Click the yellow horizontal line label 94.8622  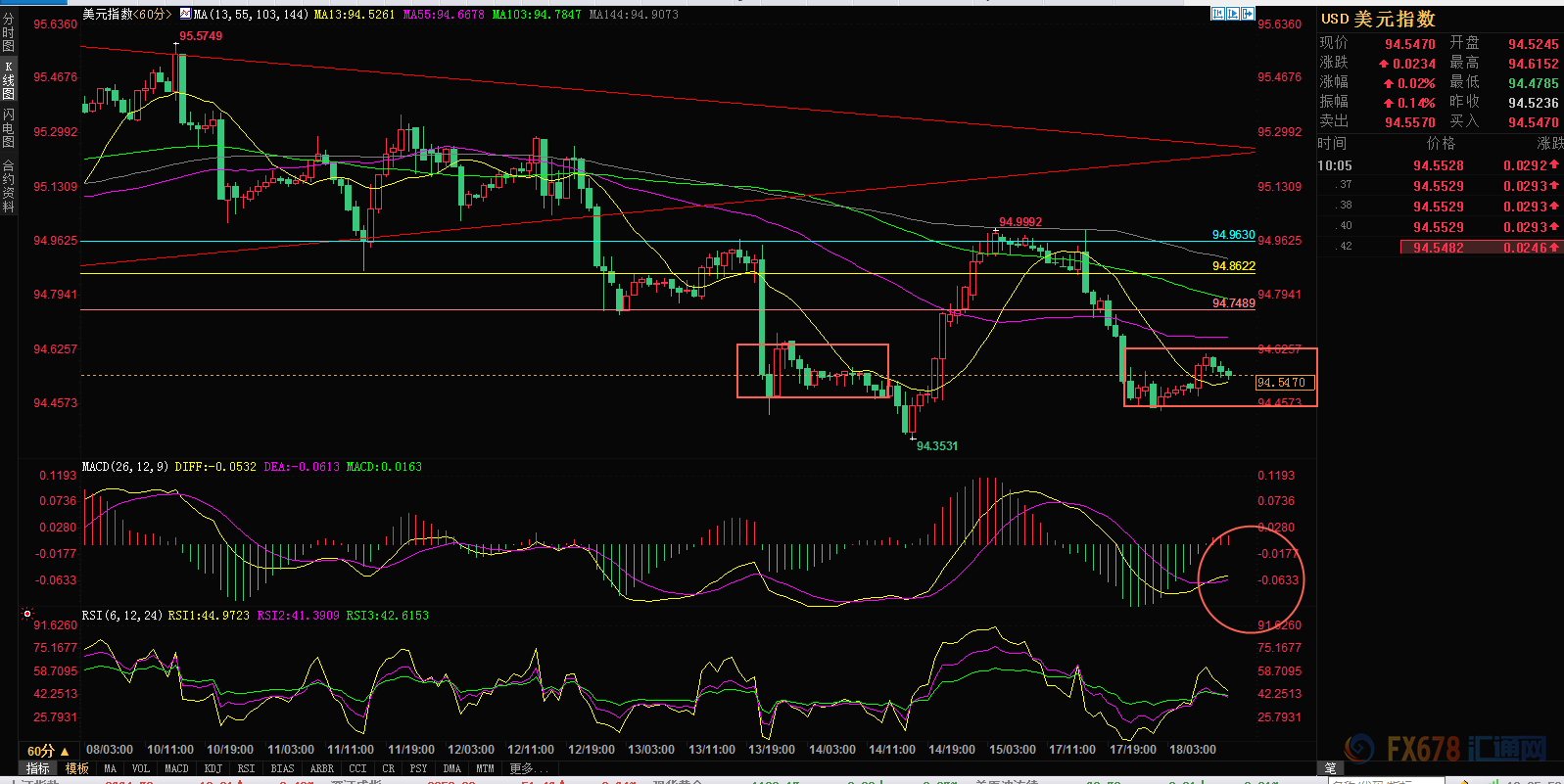[x=1233, y=266]
